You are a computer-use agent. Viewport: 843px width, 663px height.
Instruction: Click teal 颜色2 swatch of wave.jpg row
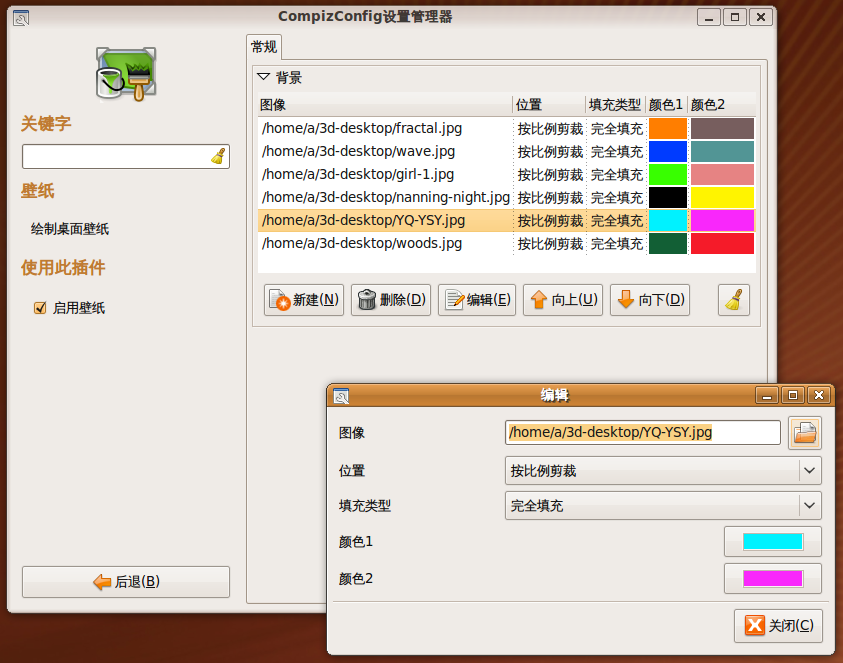click(x=722, y=152)
